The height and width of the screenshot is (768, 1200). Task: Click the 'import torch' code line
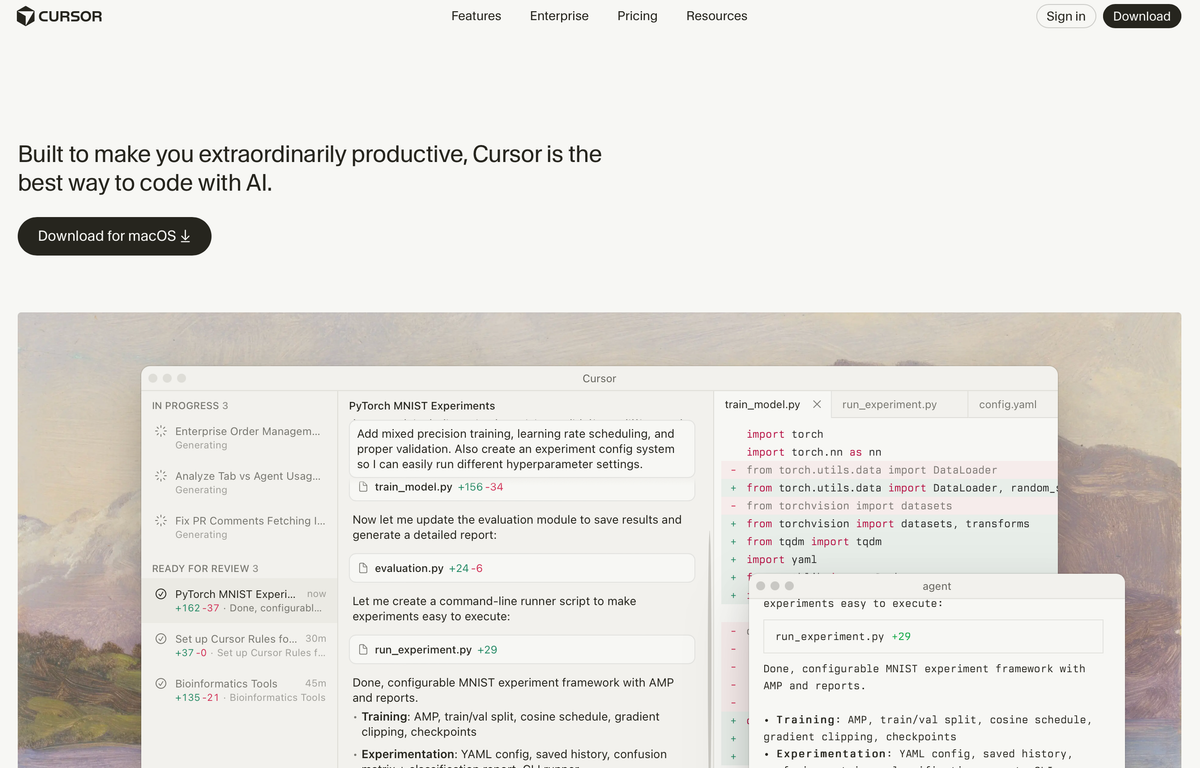(x=785, y=434)
